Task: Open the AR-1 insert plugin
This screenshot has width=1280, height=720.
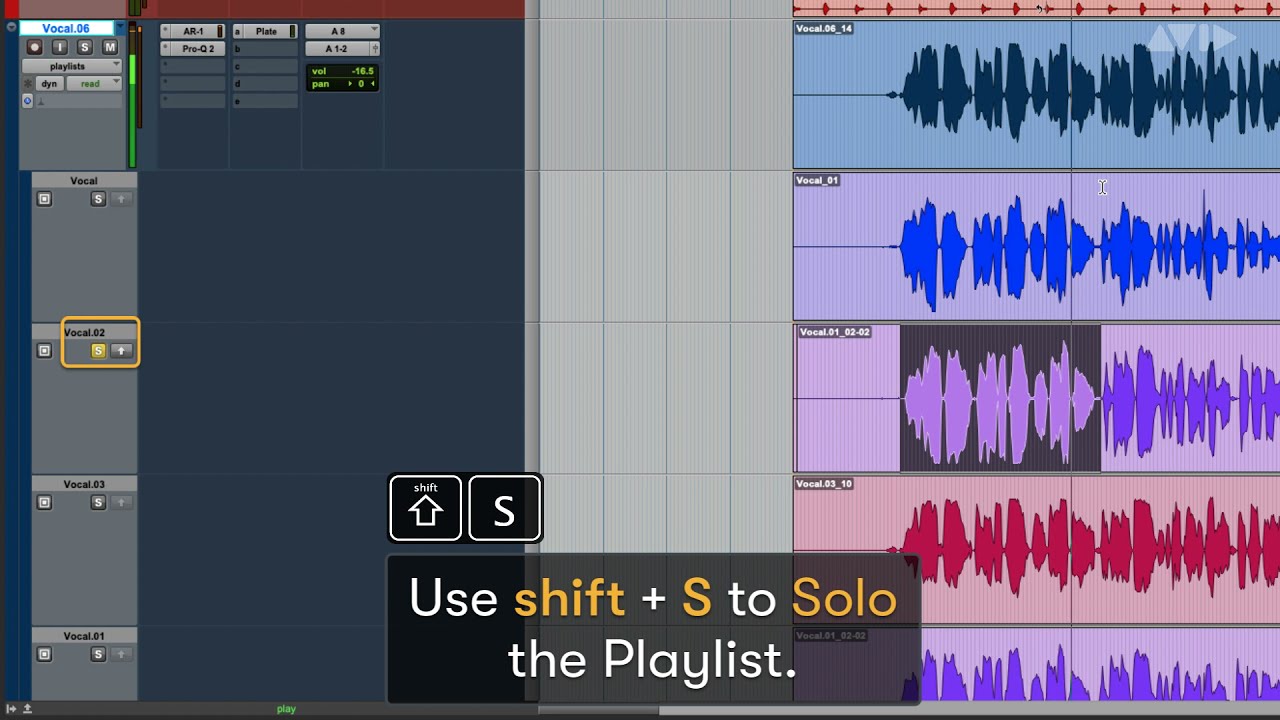Action: (193, 32)
